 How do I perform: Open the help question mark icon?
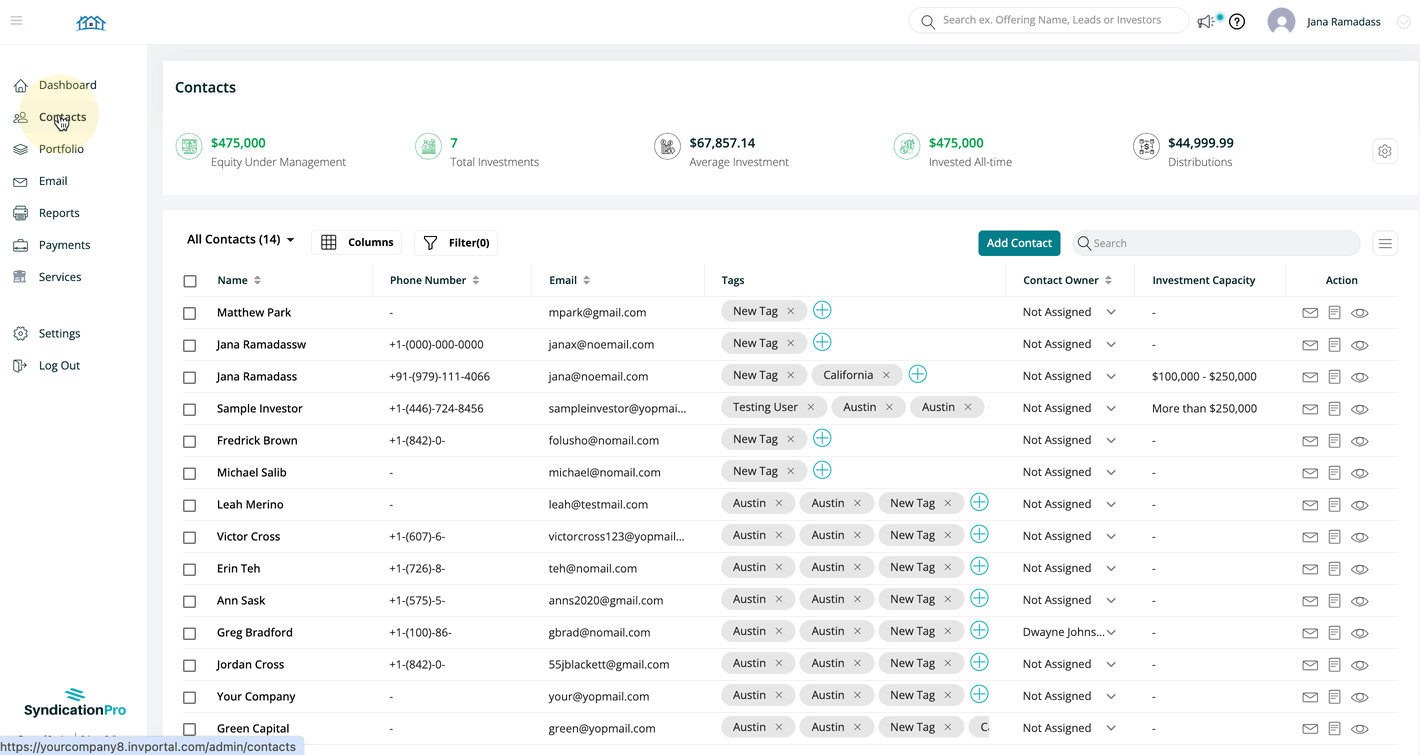(1237, 21)
